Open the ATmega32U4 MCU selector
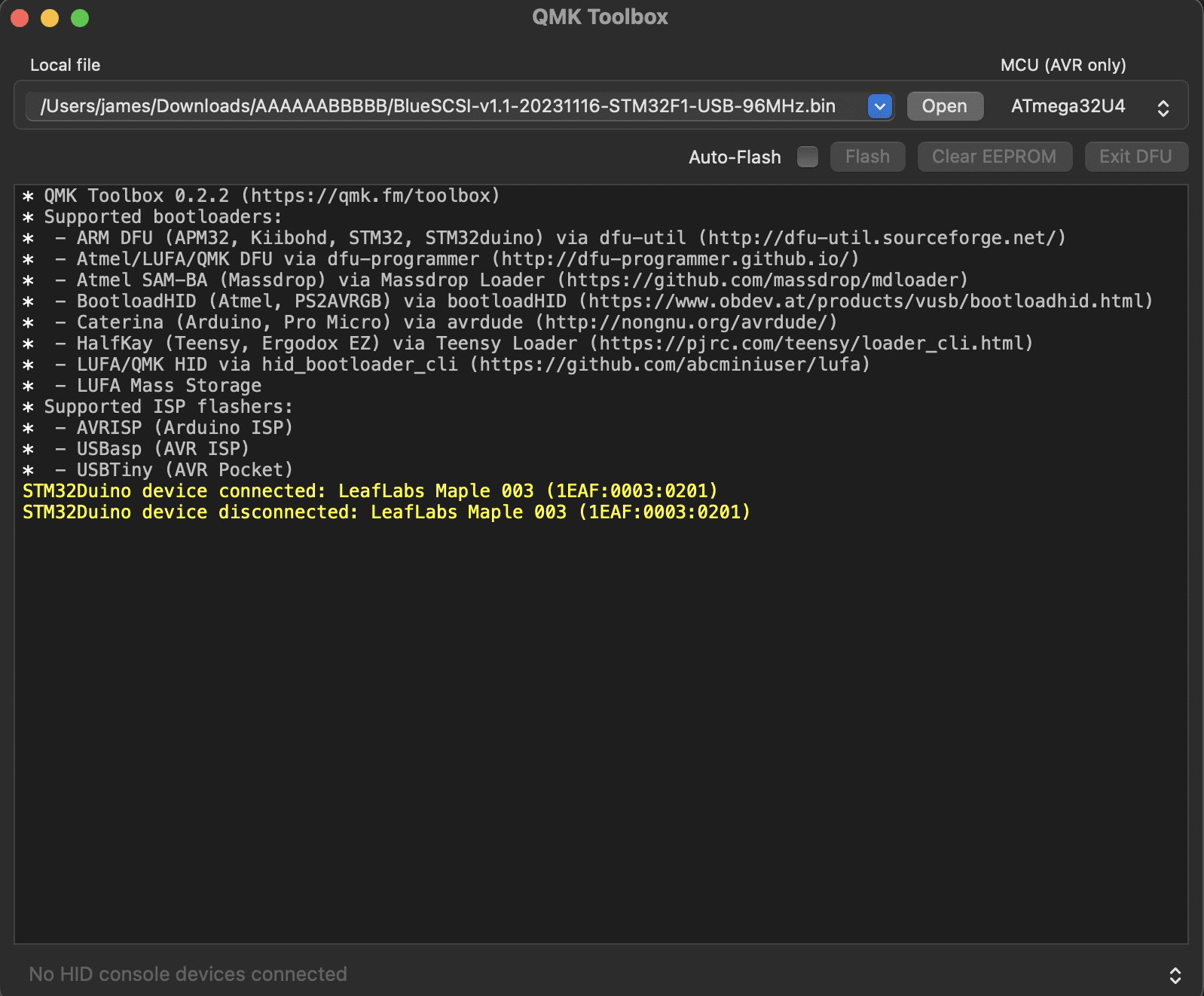Viewport: 1204px width, 996px height. click(1089, 106)
